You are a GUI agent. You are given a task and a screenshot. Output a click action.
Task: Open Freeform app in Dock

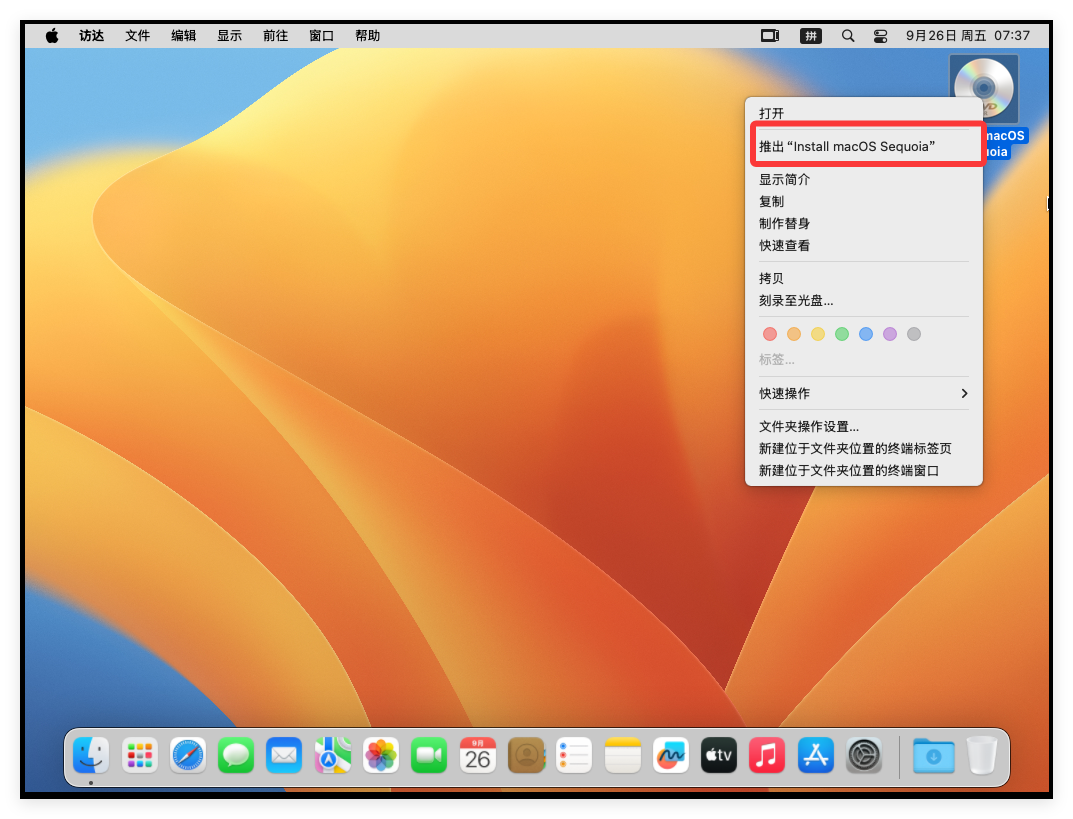[671, 755]
